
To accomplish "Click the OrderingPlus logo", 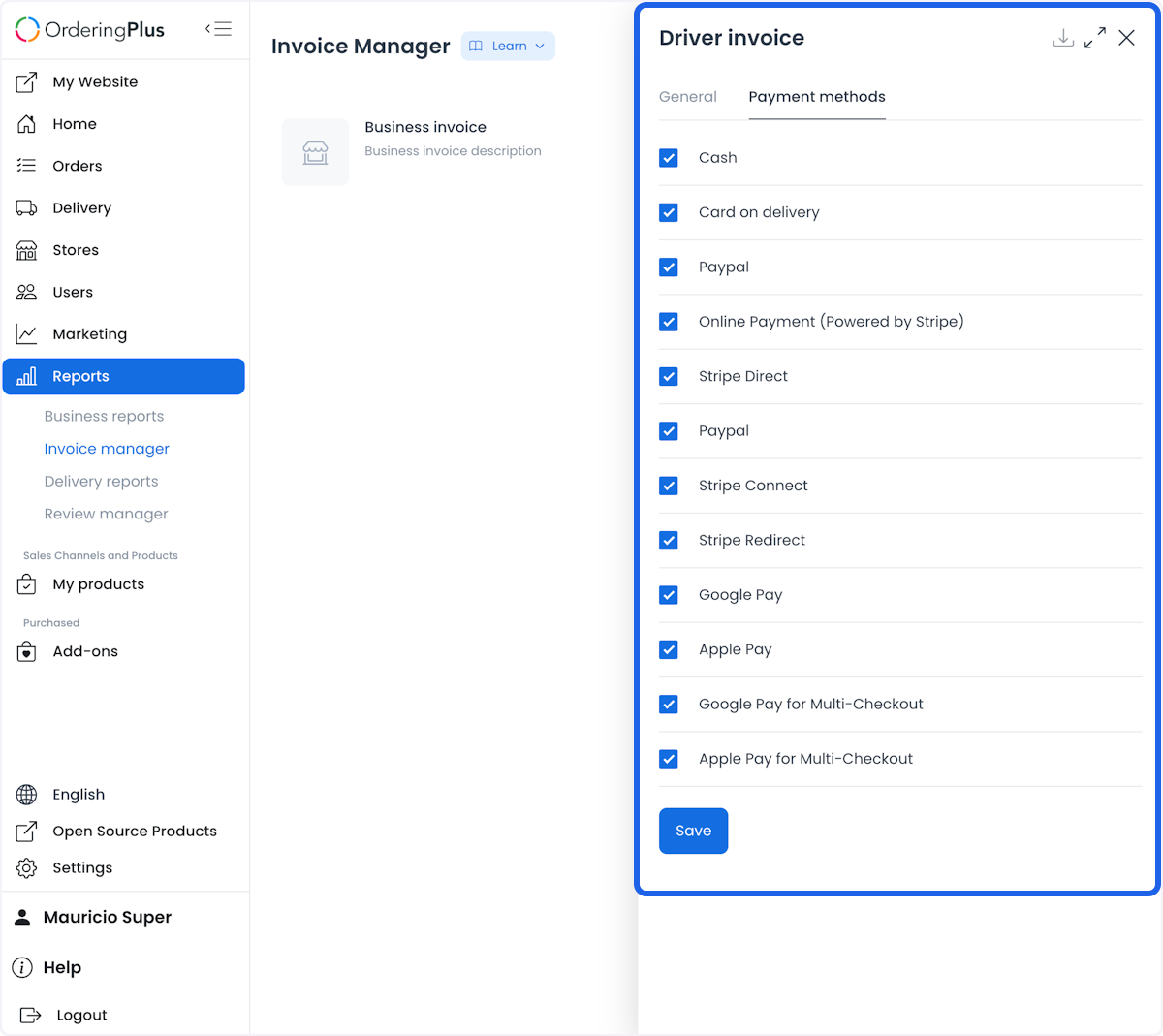I will pyautogui.click(x=90, y=30).
